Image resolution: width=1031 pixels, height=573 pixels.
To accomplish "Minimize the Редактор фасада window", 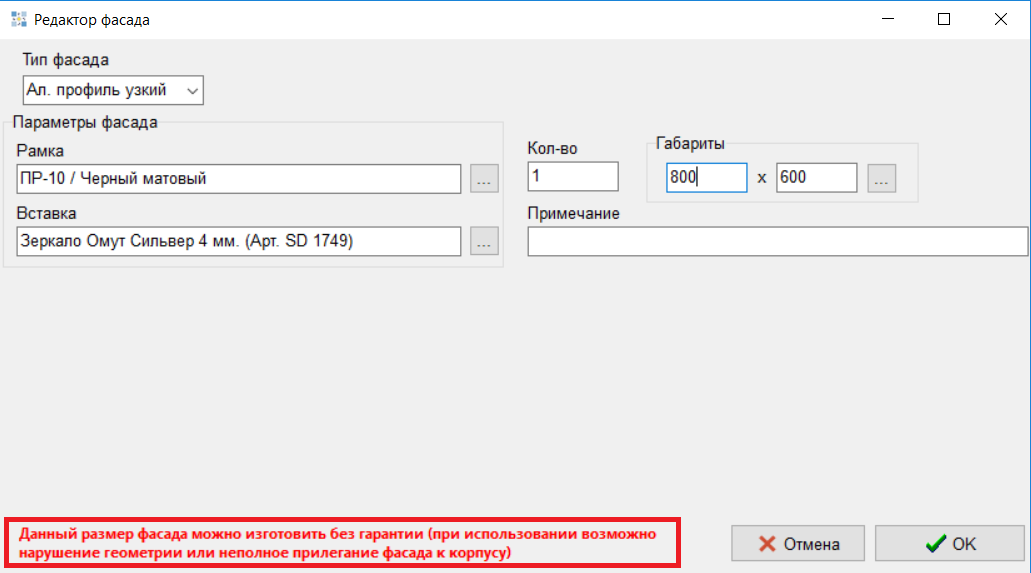I will coord(886,19).
